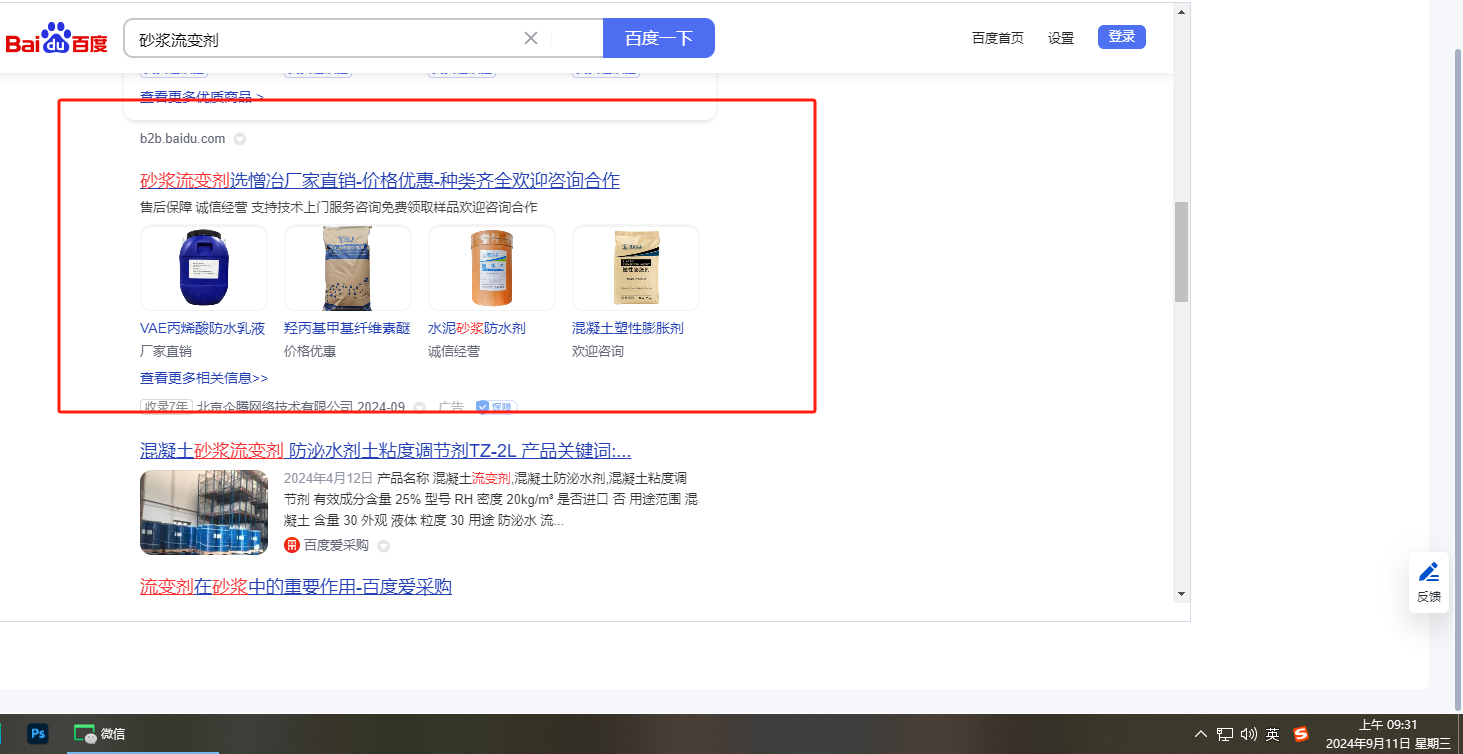
Task: Open the 羟丙基甲基纤维素醚 product link
Action: (347, 328)
